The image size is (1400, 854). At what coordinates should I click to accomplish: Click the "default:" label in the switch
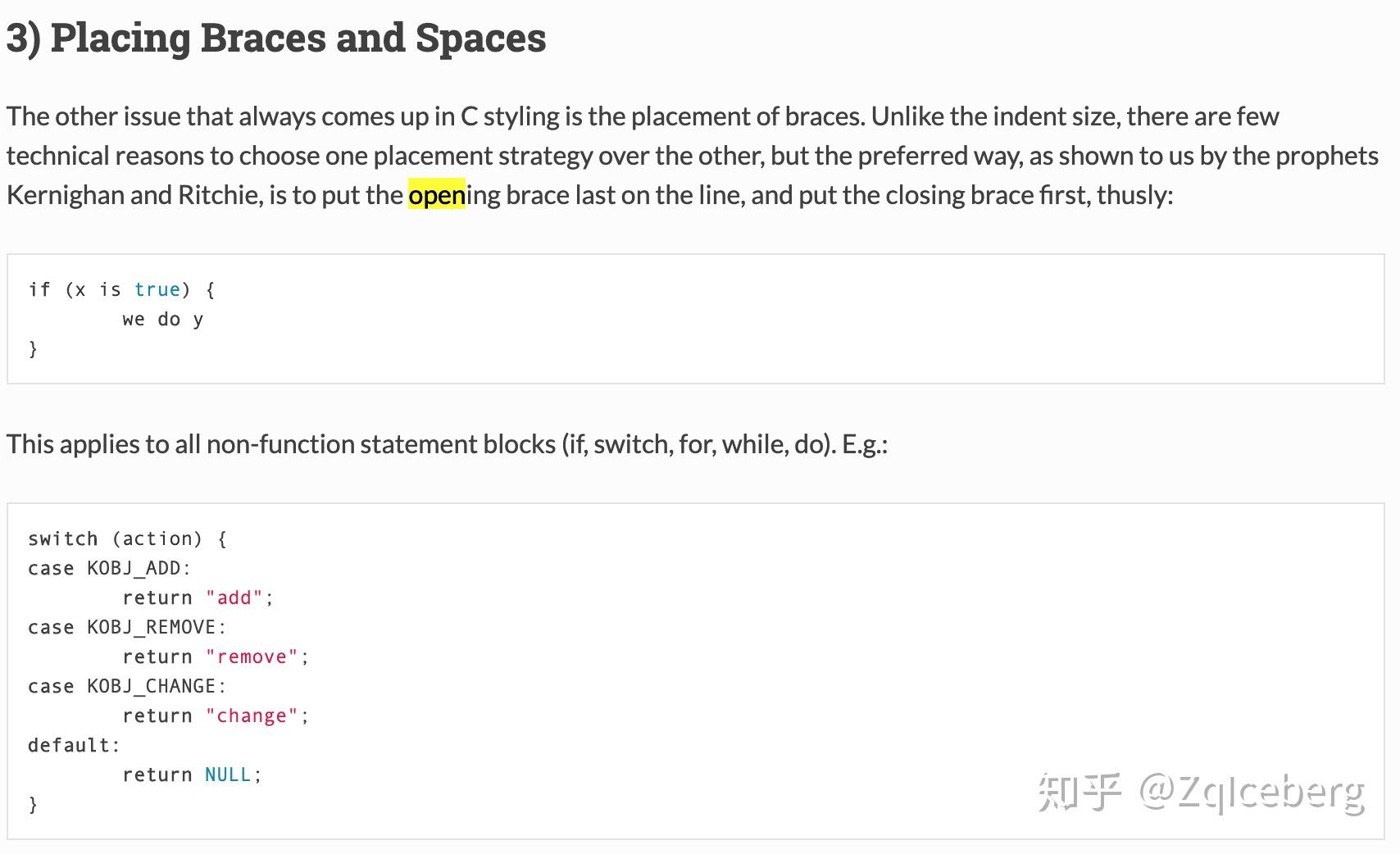pos(74,746)
